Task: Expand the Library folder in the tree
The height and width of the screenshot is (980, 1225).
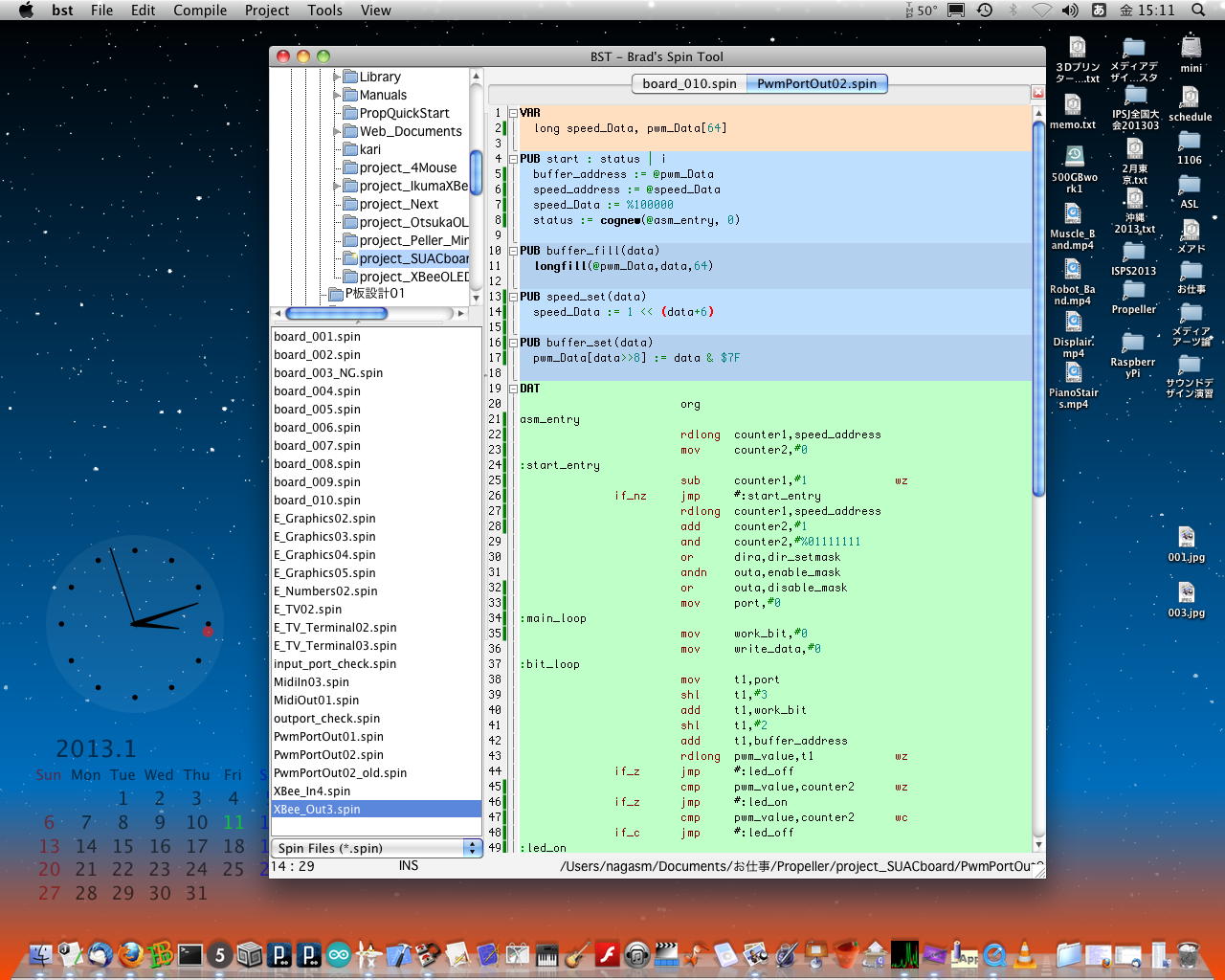Action: 337,77
